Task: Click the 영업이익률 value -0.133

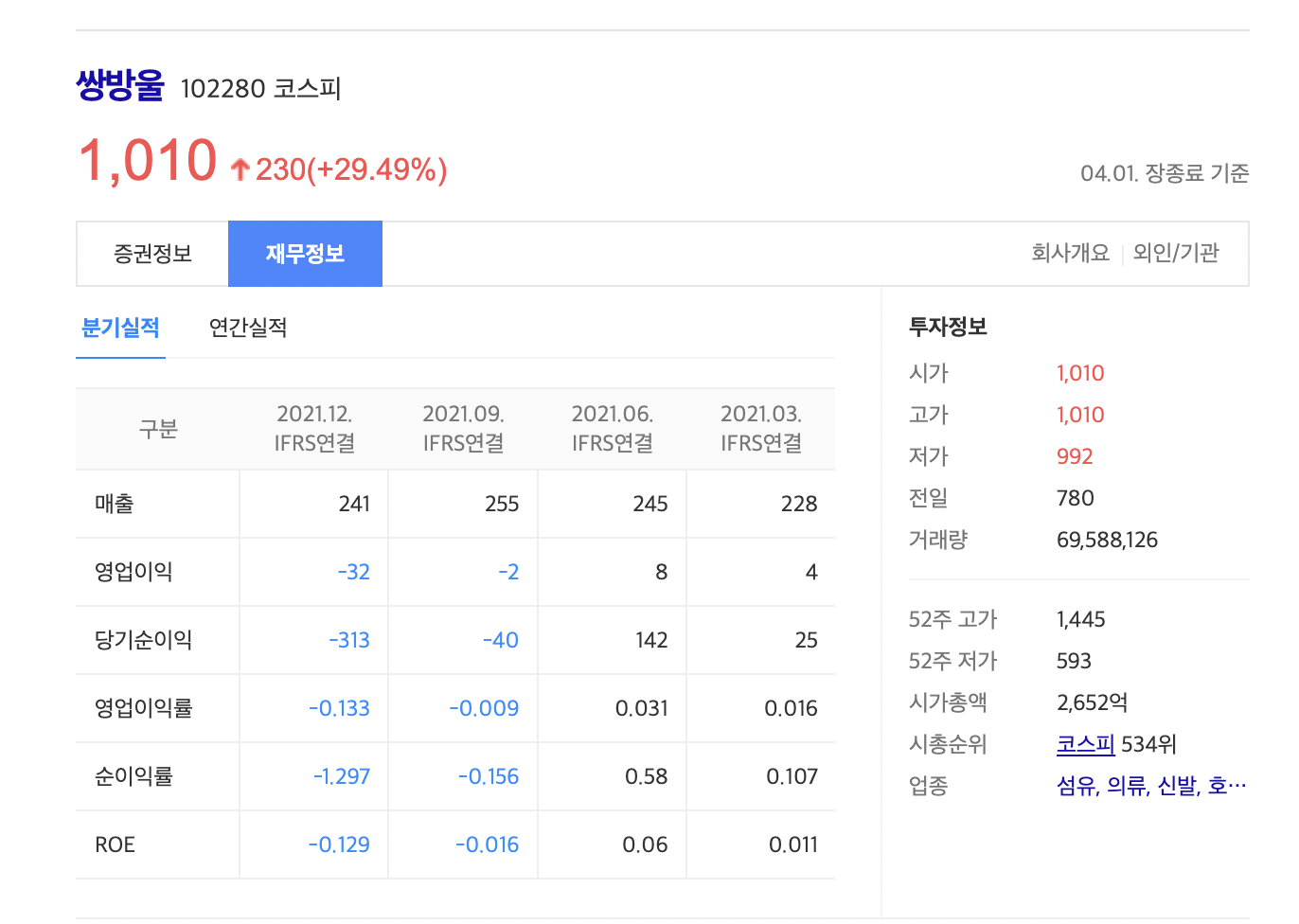Action: (339, 708)
